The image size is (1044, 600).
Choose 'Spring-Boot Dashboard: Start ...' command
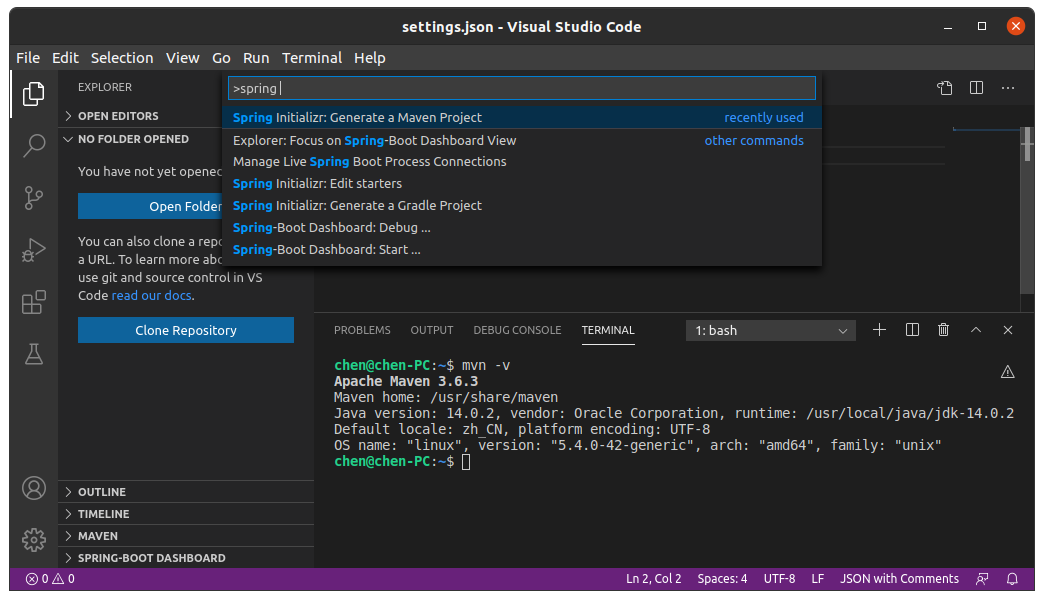[521, 250]
